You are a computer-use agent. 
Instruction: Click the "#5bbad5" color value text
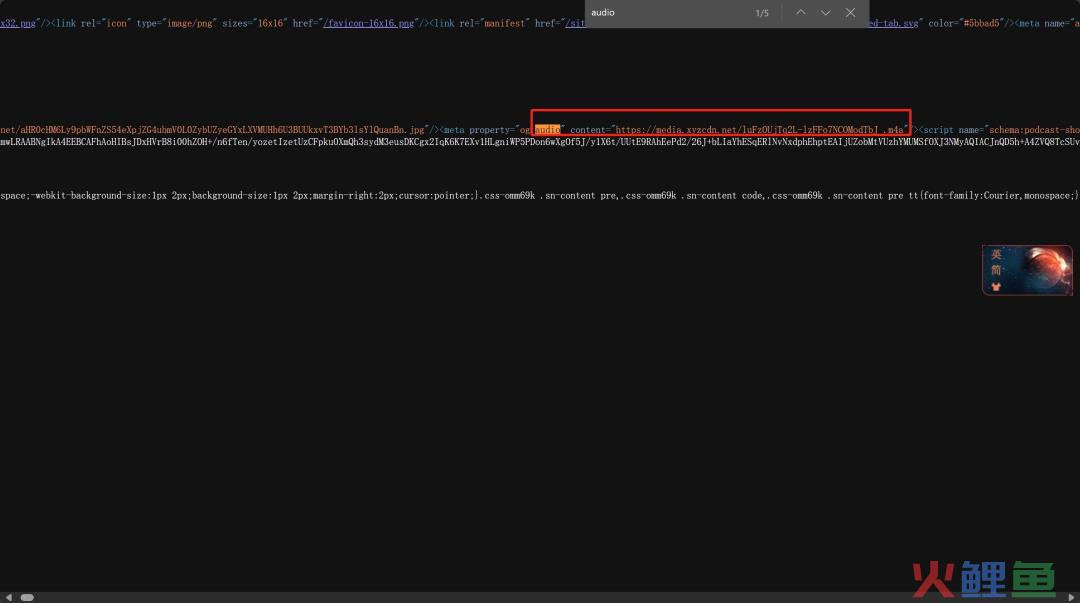(x=981, y=23)
